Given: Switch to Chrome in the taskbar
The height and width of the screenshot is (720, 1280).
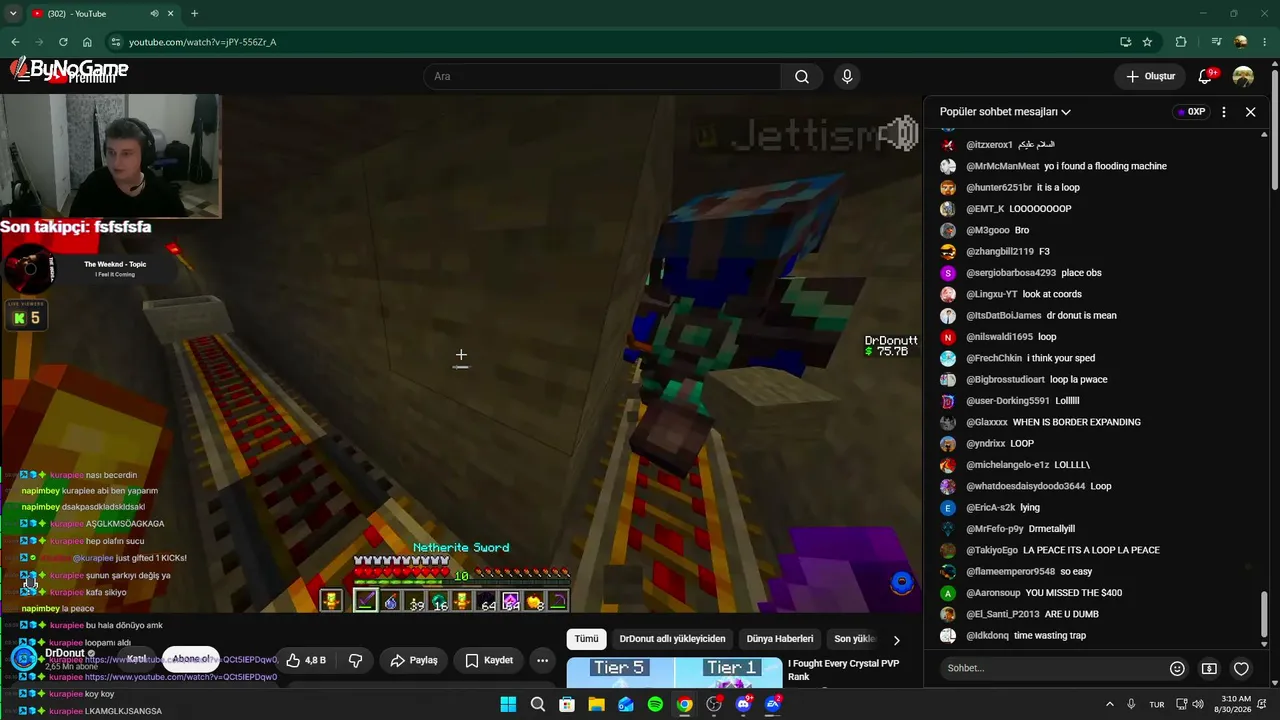Looking at the screenshot, I should point(684,704).
